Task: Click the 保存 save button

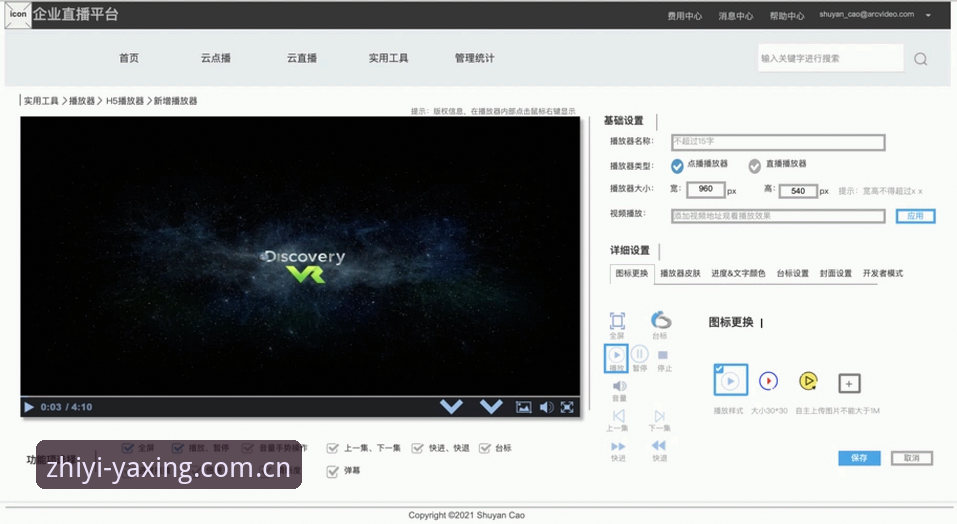Action: 859,458
